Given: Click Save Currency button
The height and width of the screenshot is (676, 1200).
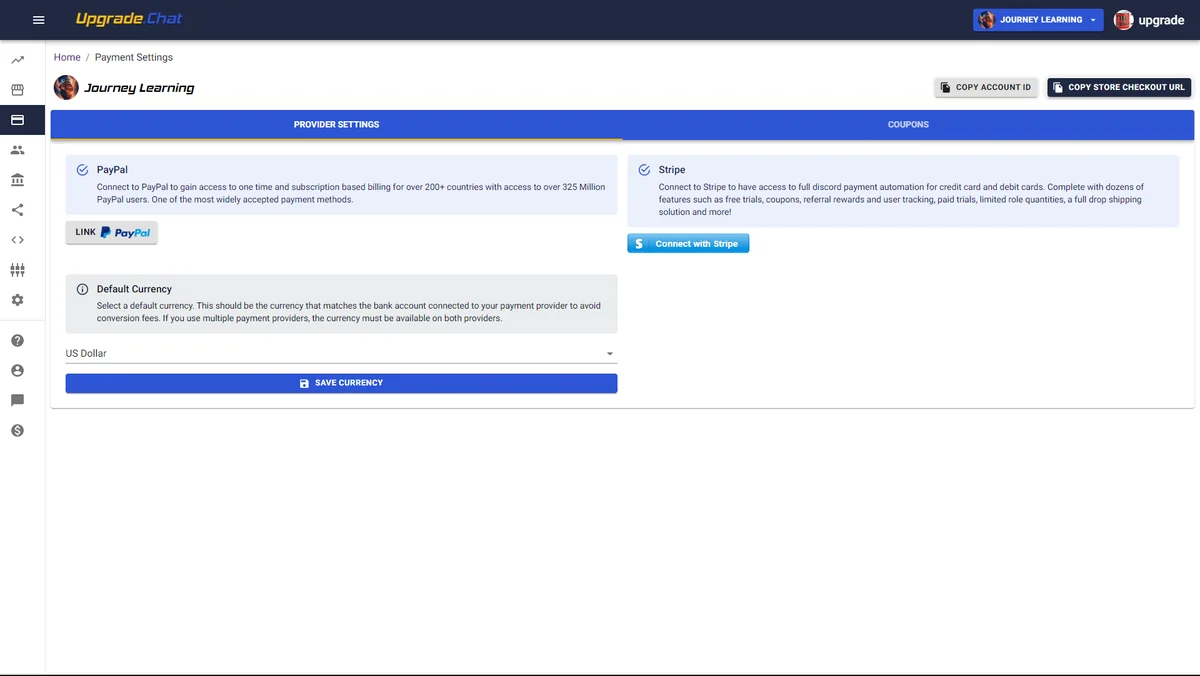Looking at the screenshot, I should [x=341, y=383].
